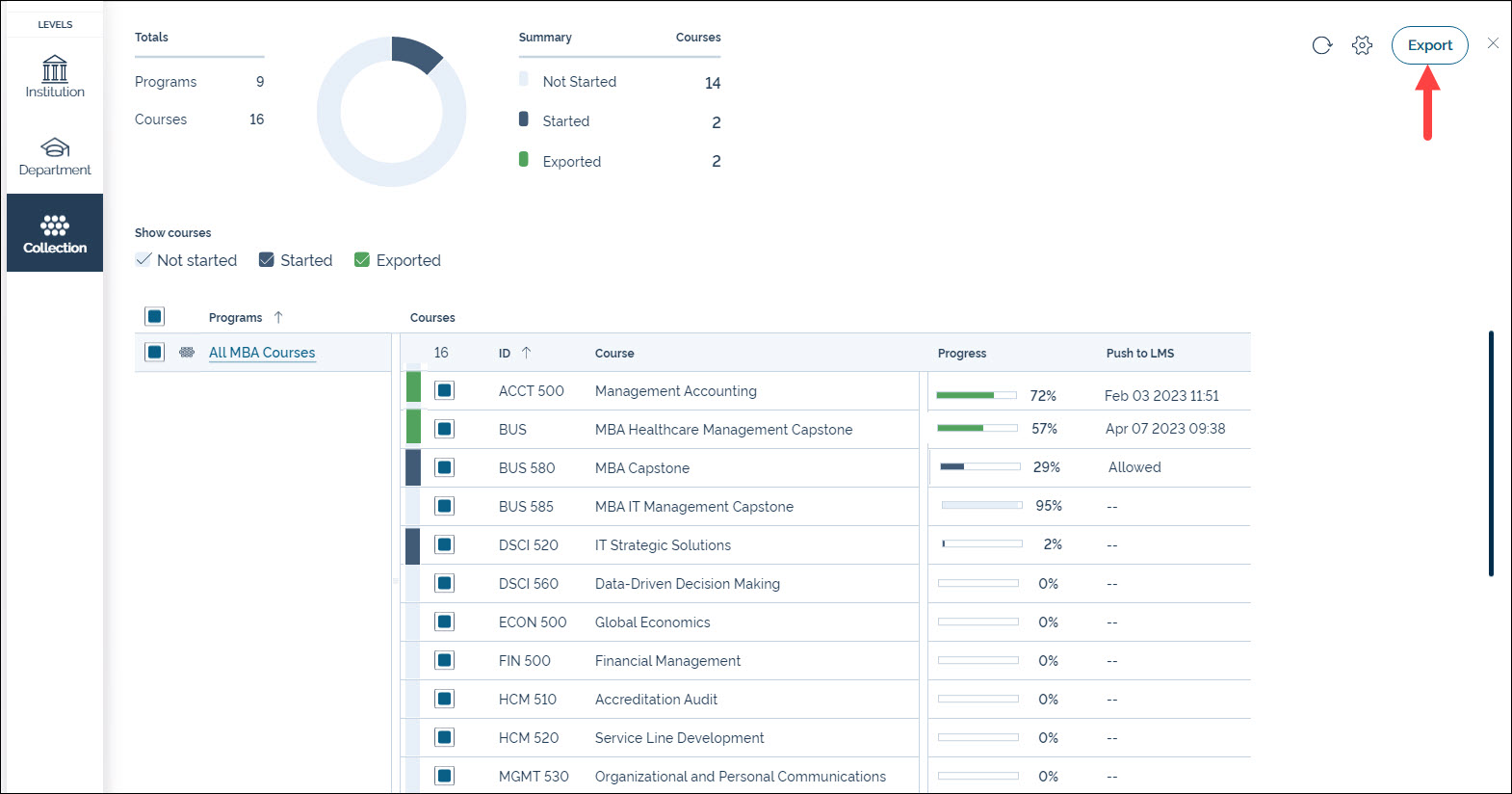The image size is (1512, 794).
Task: Open the settings gear icon
Action: 1362,45
